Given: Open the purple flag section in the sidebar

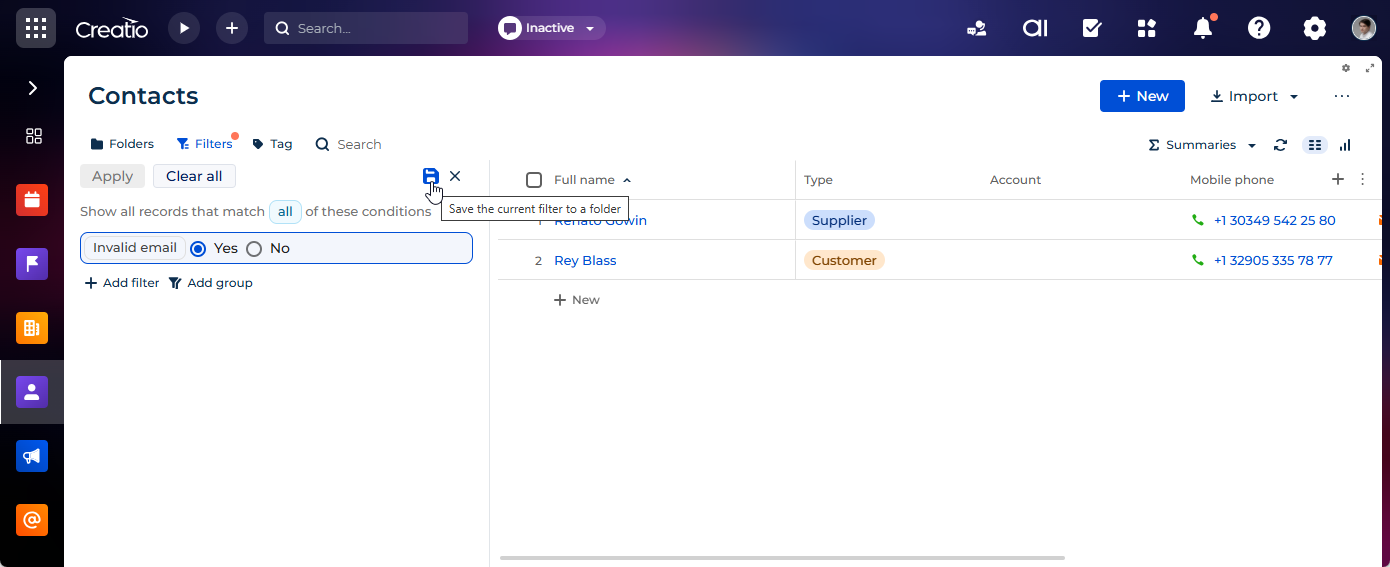Looking at the screenshot, I should pos(32,264).
